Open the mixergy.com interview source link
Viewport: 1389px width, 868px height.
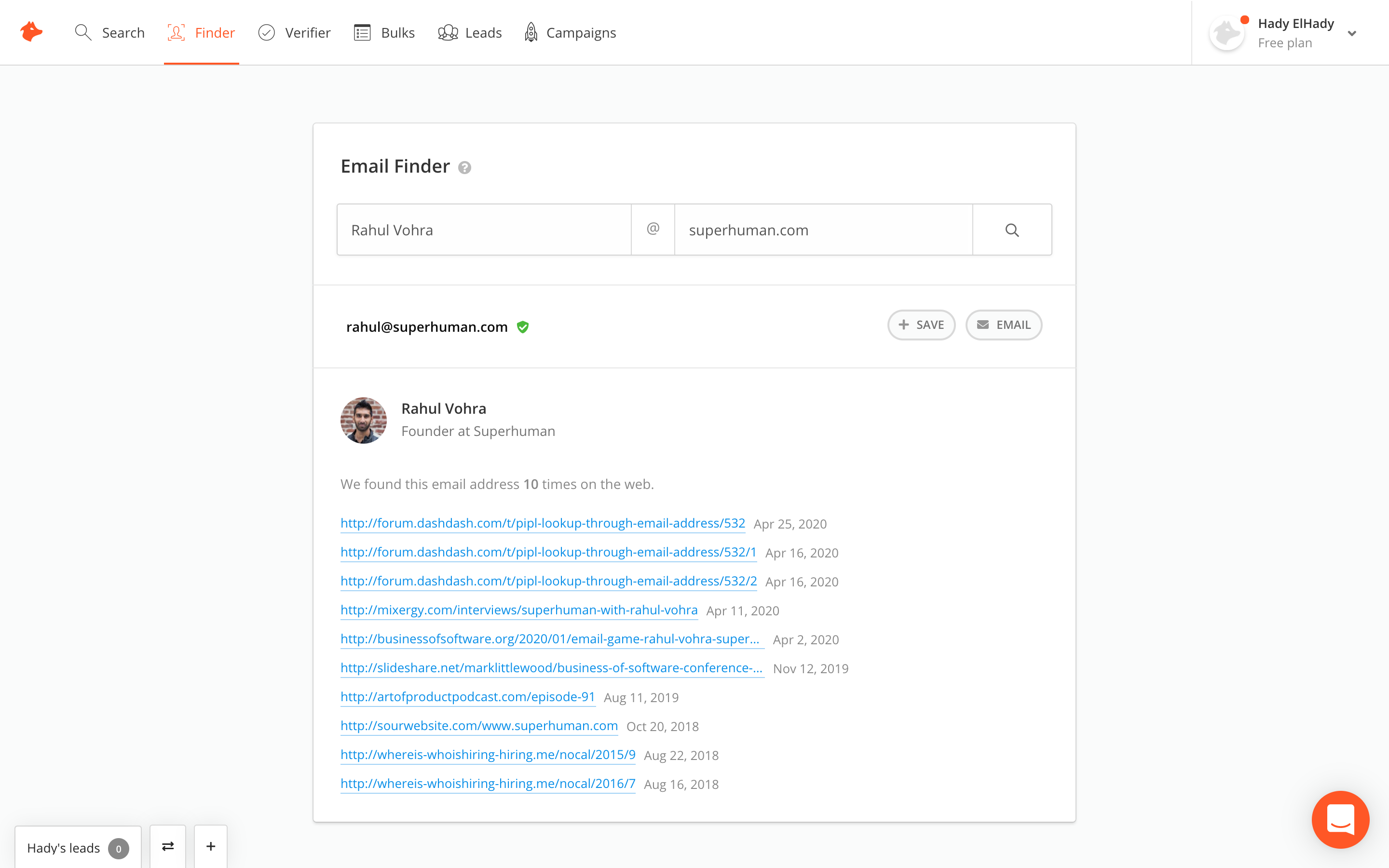(519, 610)
